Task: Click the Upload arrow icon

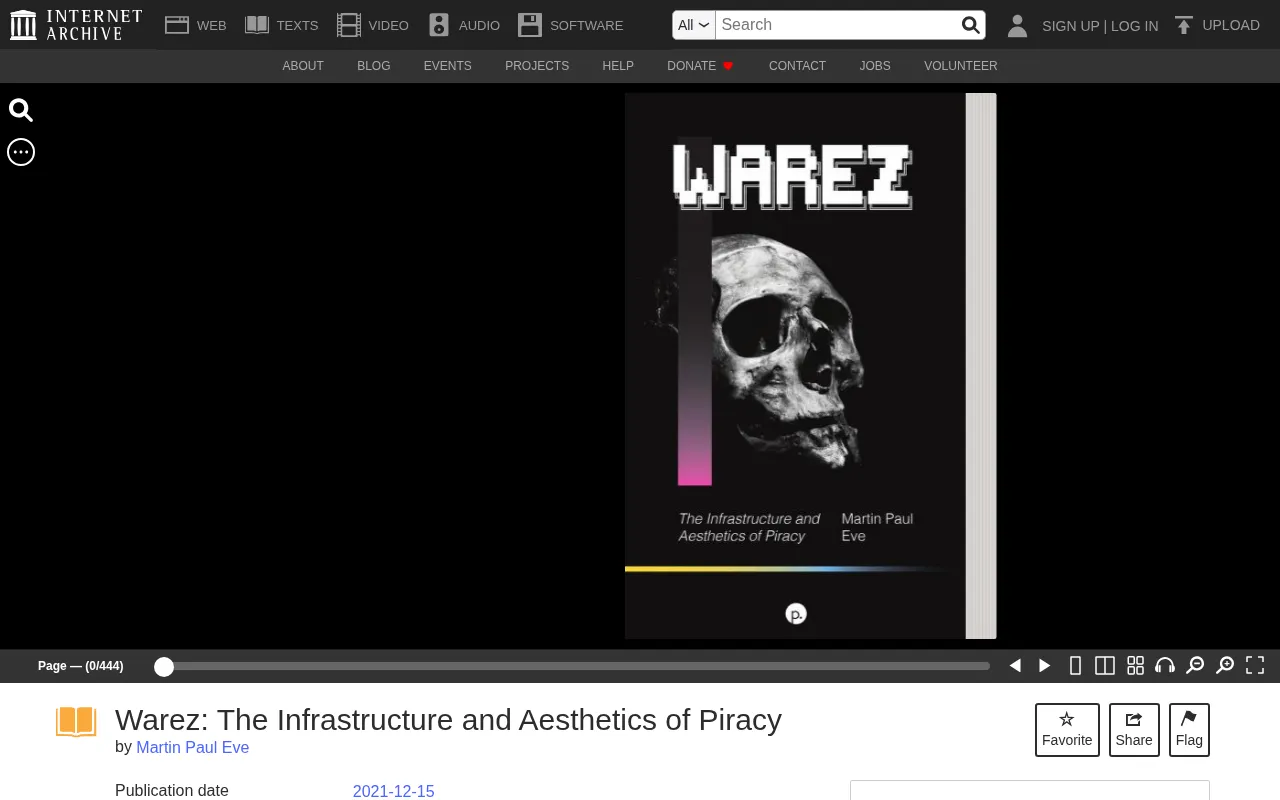Action: (x=1184, y=25)
